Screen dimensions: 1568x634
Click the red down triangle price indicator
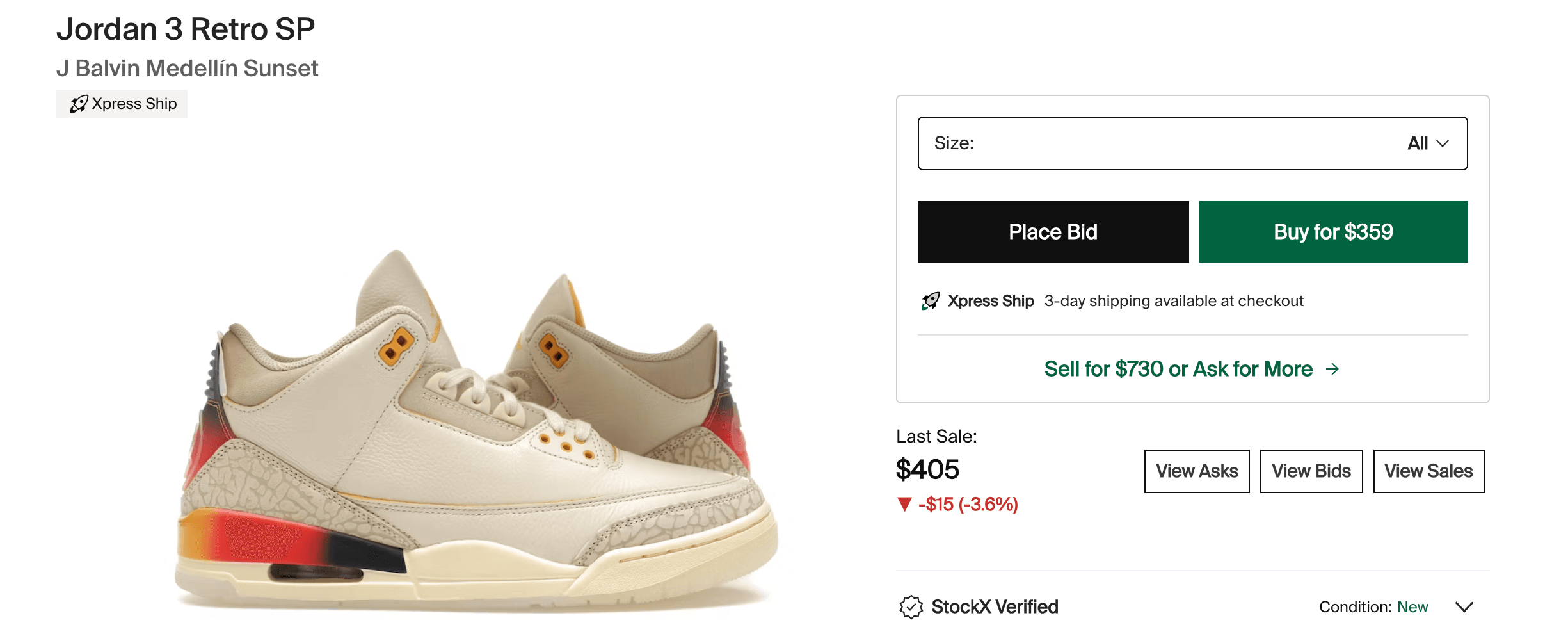904,505
